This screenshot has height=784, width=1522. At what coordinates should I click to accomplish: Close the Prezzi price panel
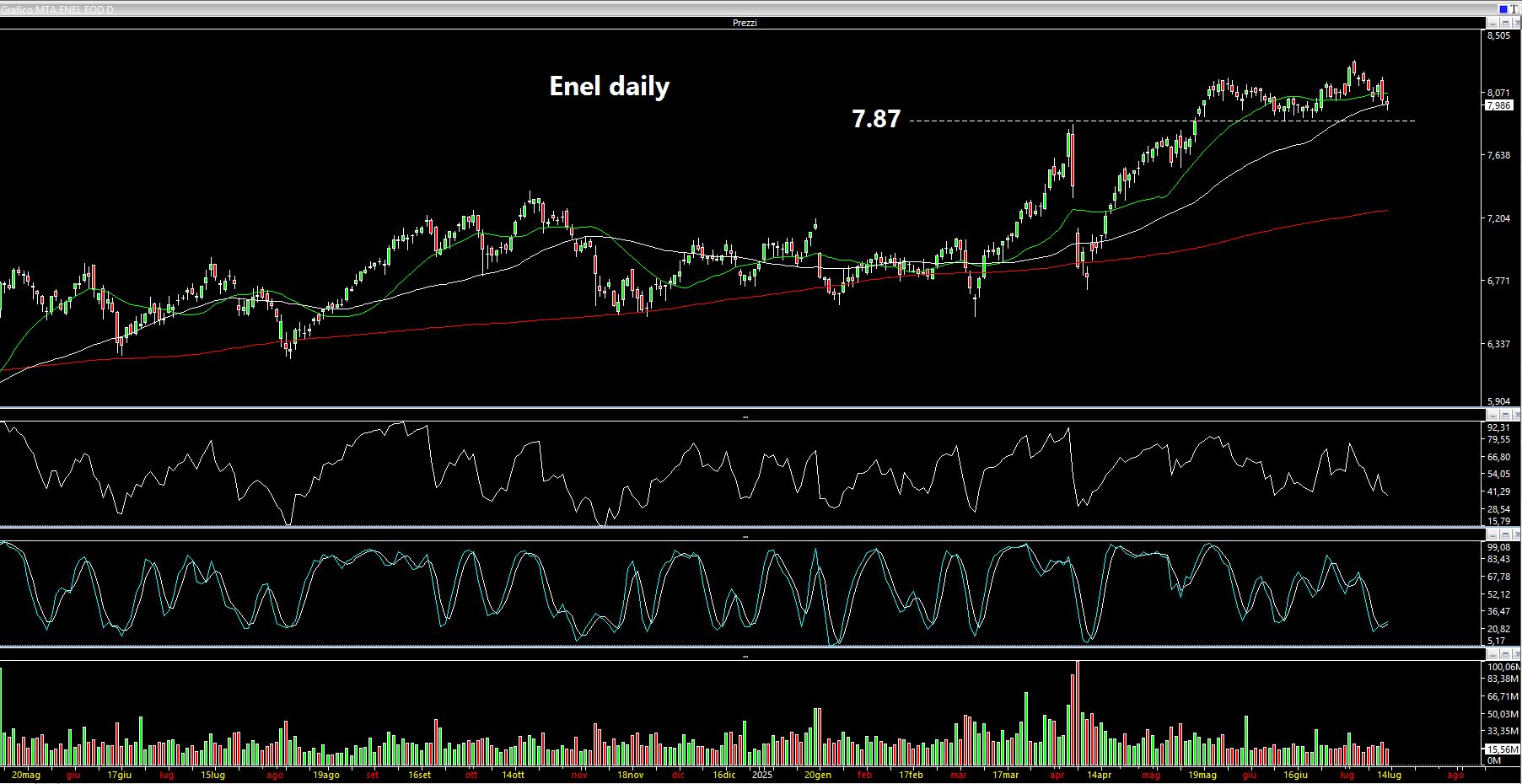1516,24
